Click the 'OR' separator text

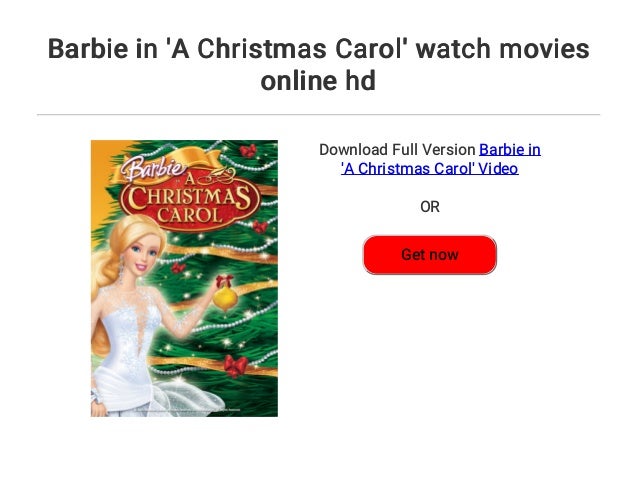(430, 207)
